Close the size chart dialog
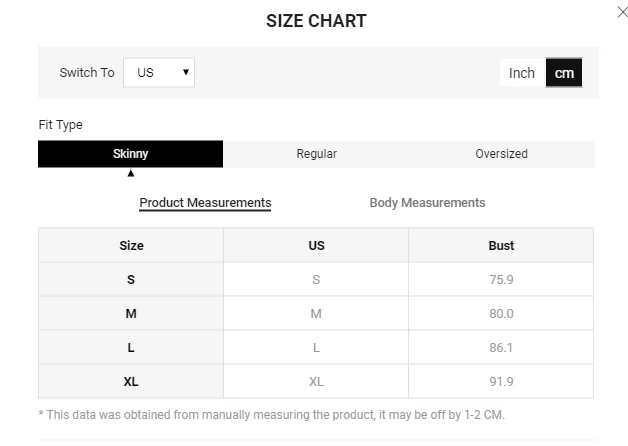Image resolution: width=628 pixels, height=446 pixels. pos(622,12)
